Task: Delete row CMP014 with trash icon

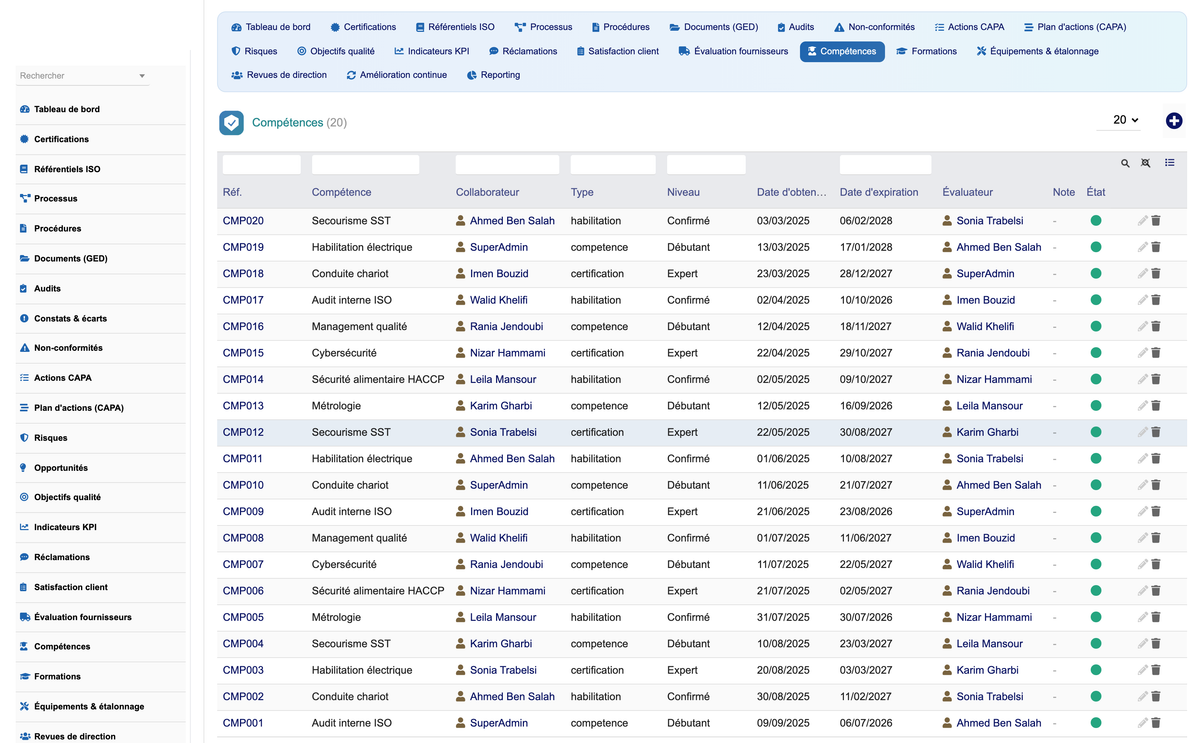Action: point(1156,379)
